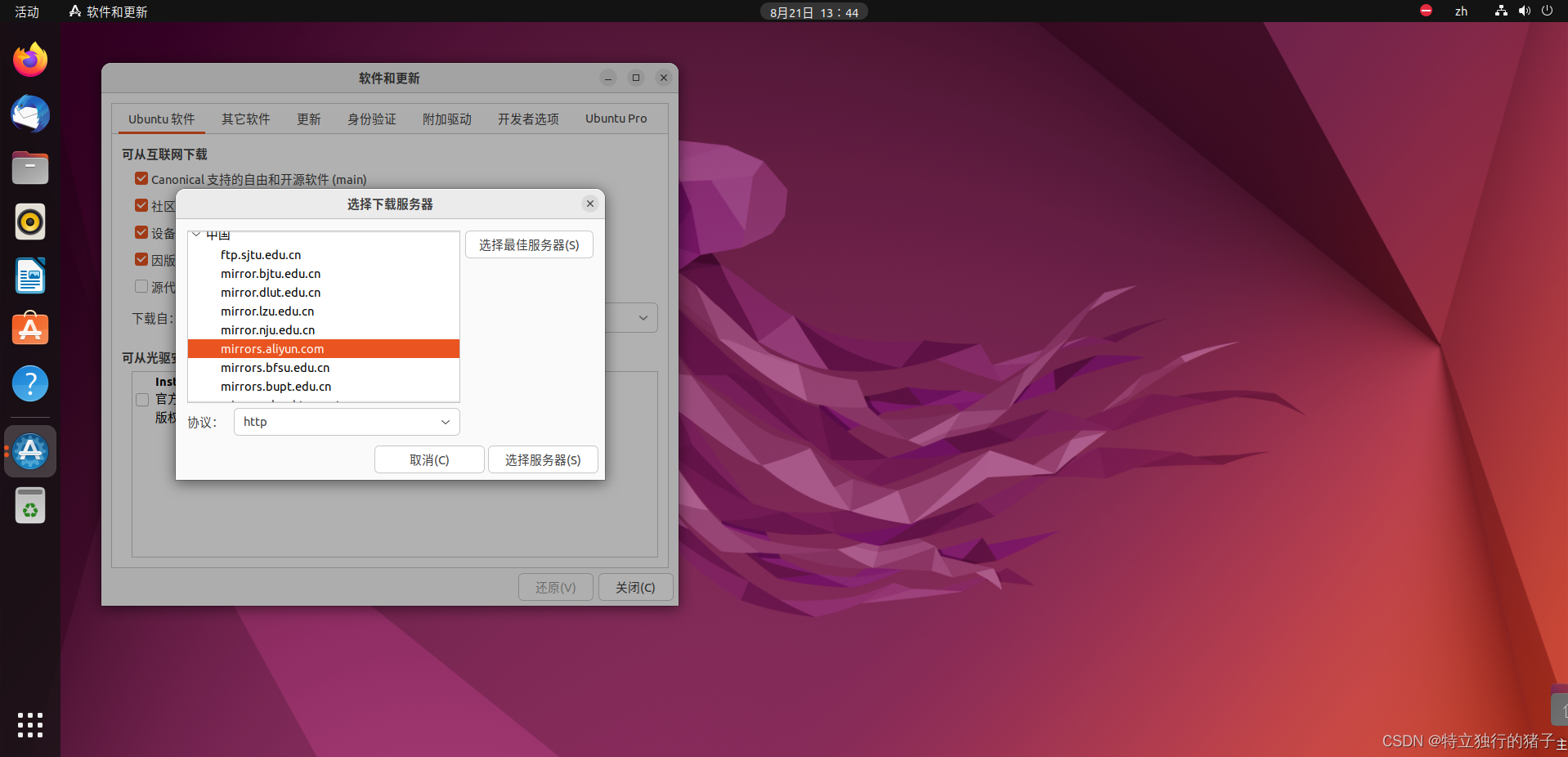
Task: Open the Activities overview
Action: (x=27, y=11)
